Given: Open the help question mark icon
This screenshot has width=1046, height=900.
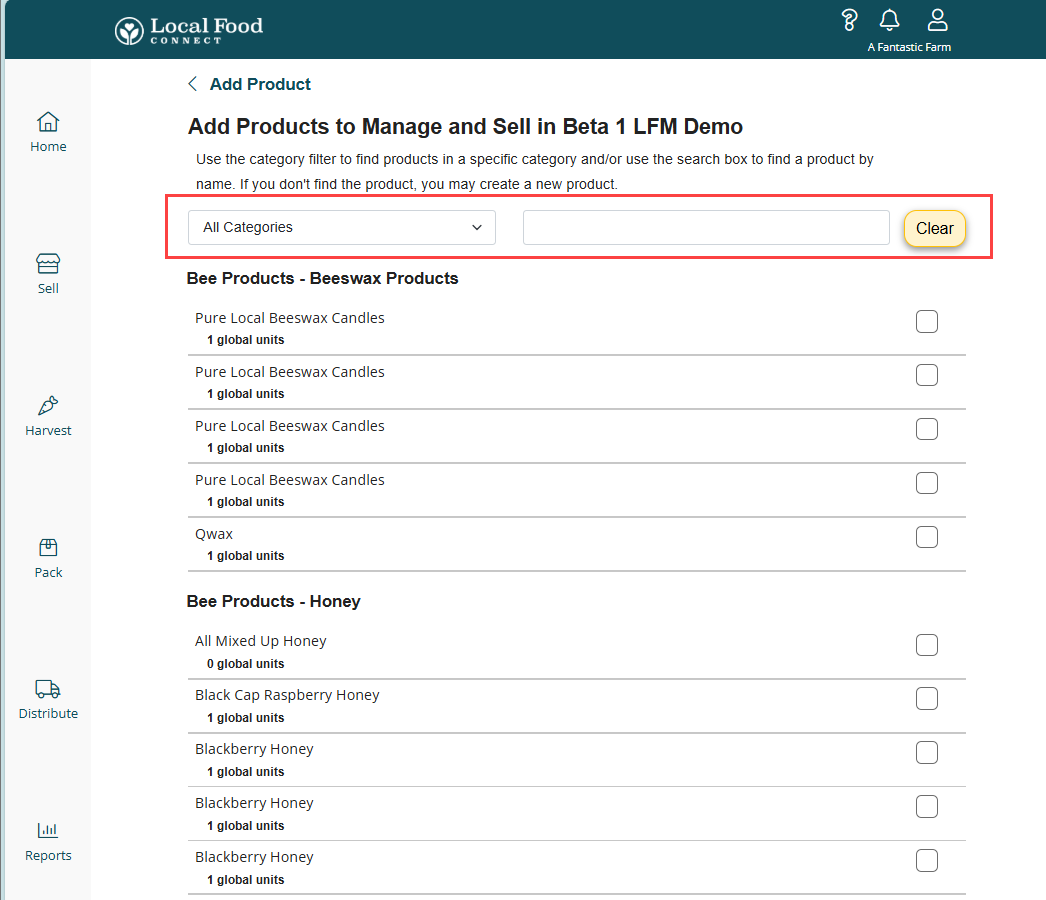Looking at the screenshot, I should [849, 20].
